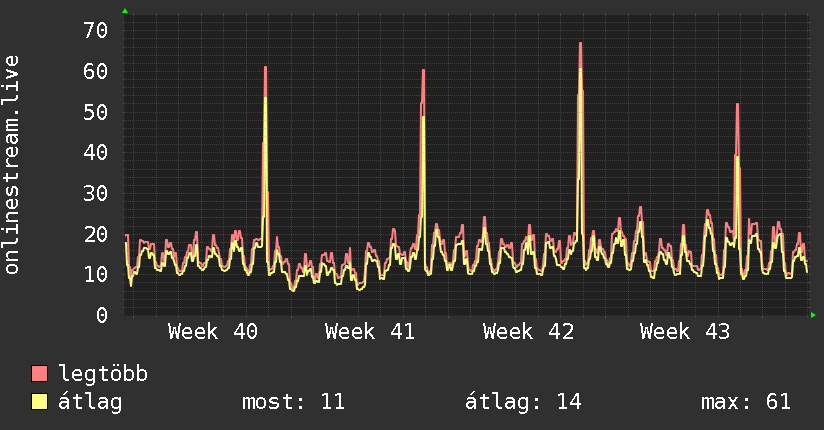Click the pink legtöbb legend swatch
Image resolution: width=824 pixels, height=430 pixels.
[39, 373]
